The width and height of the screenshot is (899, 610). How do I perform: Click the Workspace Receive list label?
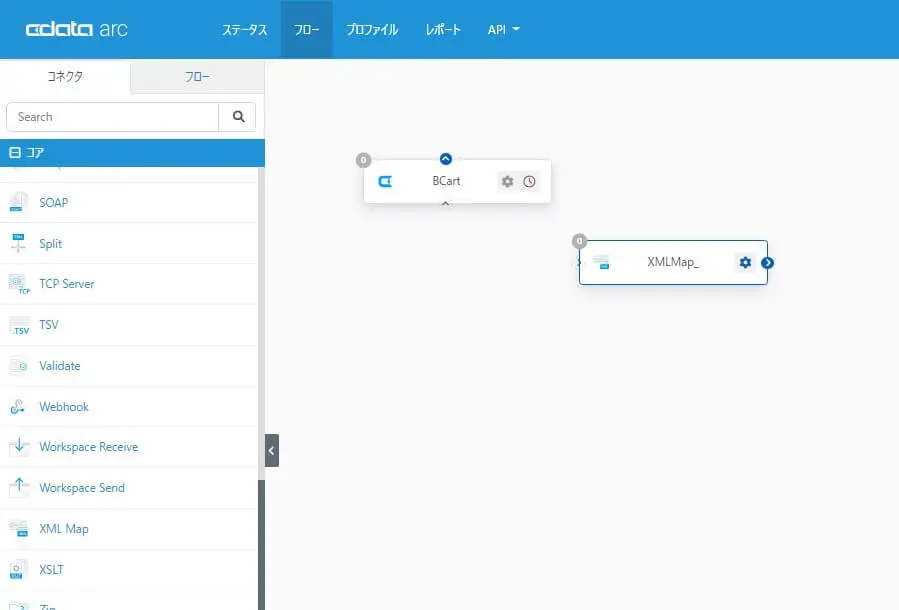[88, 447]
